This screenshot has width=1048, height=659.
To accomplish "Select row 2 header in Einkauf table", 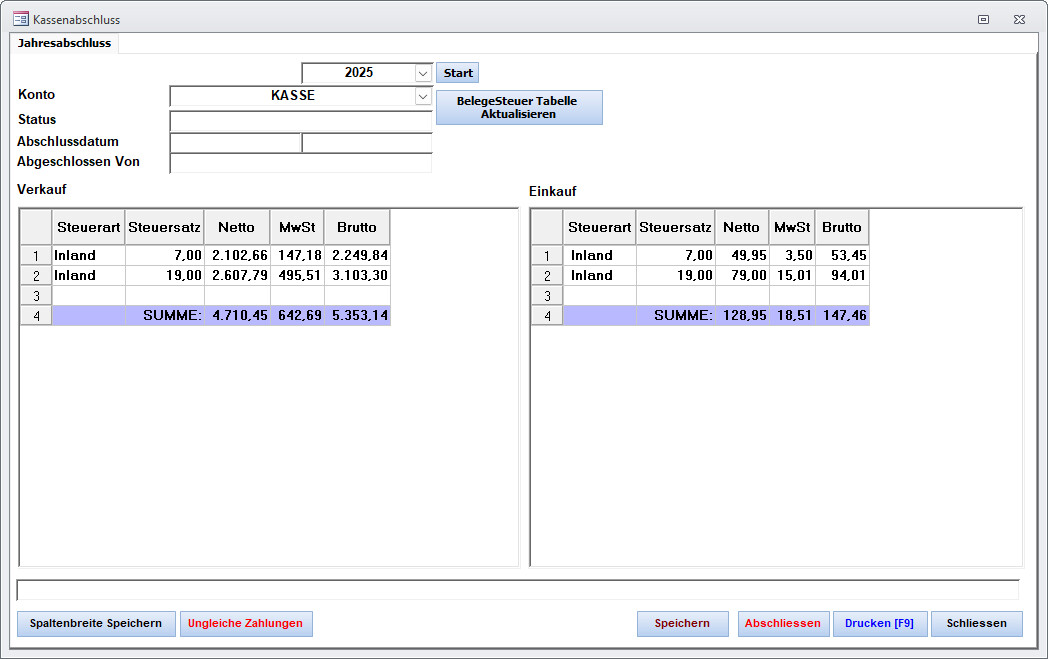I will coord(546,276).
